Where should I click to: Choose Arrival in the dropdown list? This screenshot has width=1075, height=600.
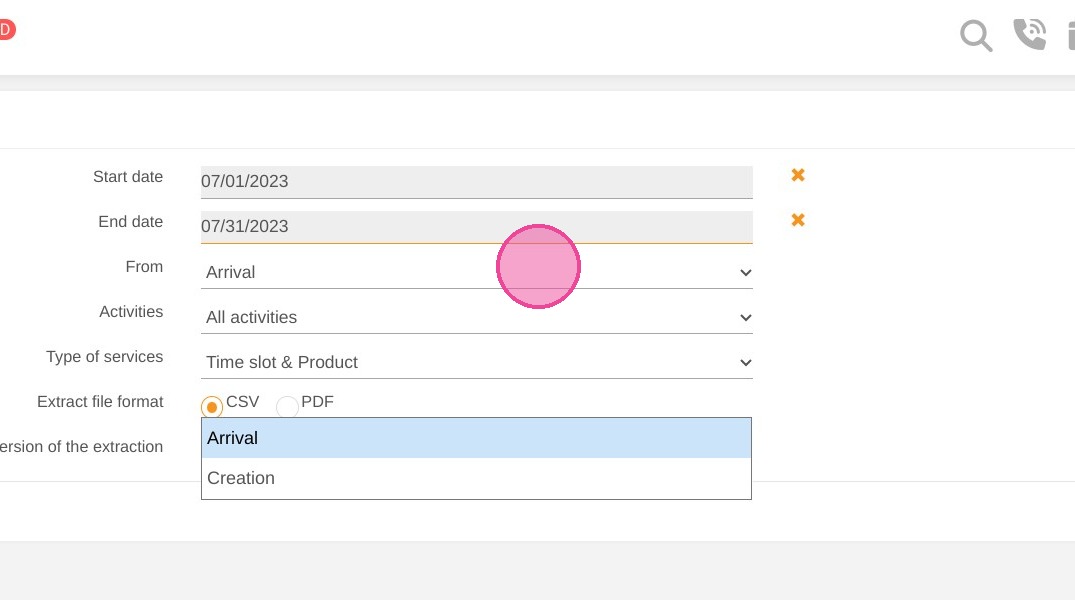[476, 438]
